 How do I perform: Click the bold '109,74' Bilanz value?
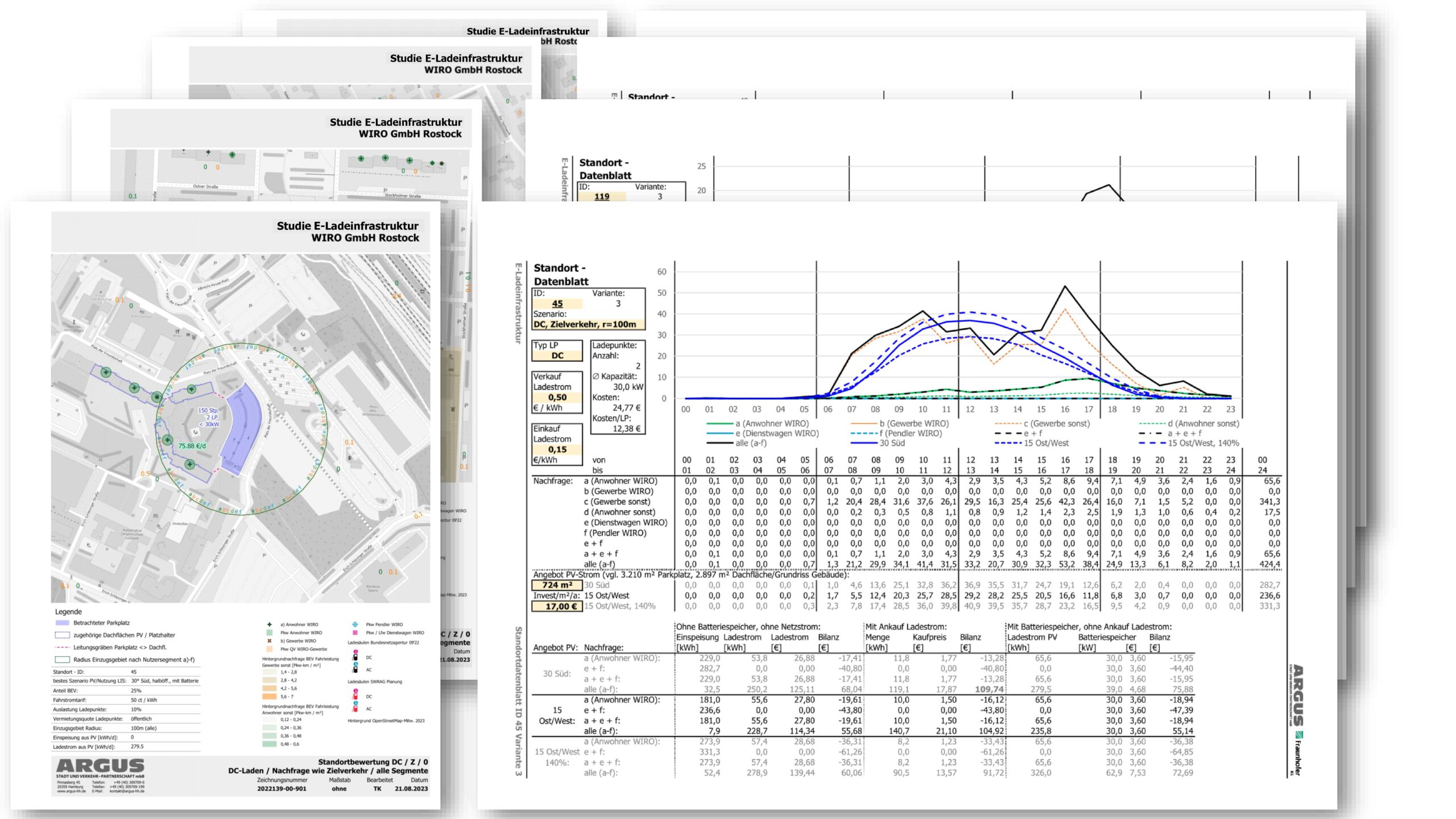click(989, 689)
